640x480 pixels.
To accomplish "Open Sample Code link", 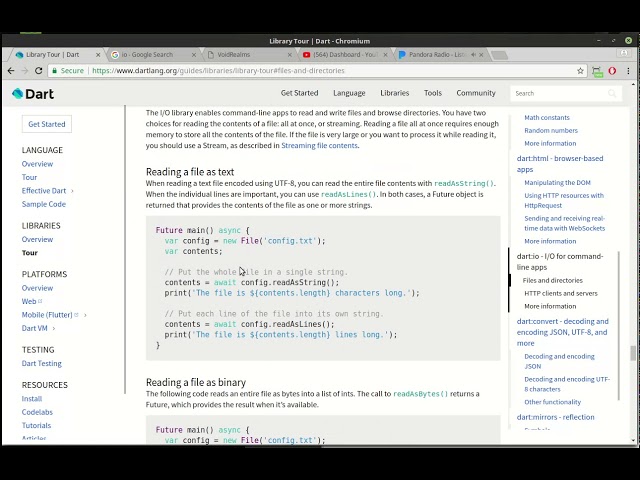I will tap(44, 204).
